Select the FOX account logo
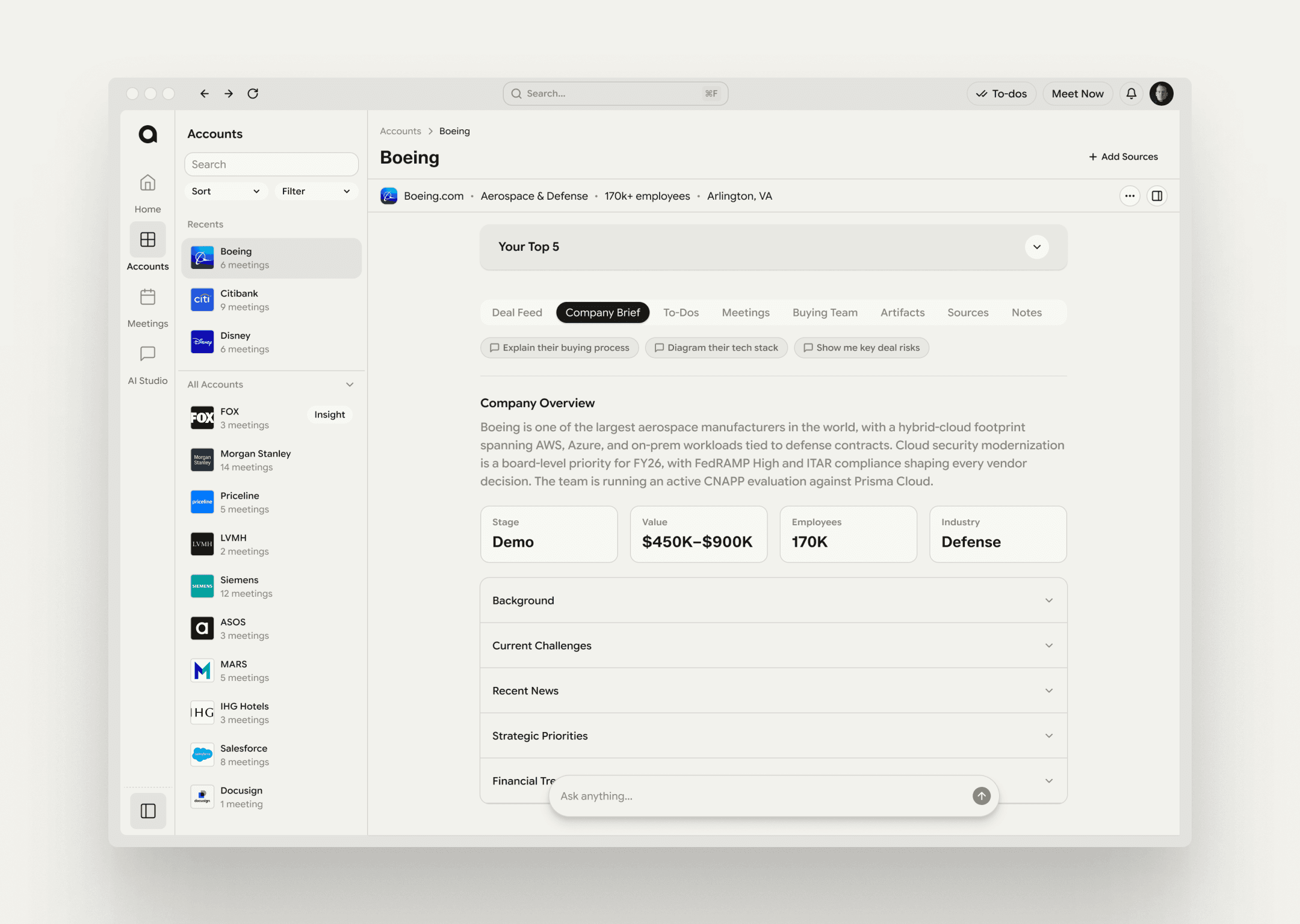Screen dimensions: 1300x924 pyautogui.click(x=202, y=417)
